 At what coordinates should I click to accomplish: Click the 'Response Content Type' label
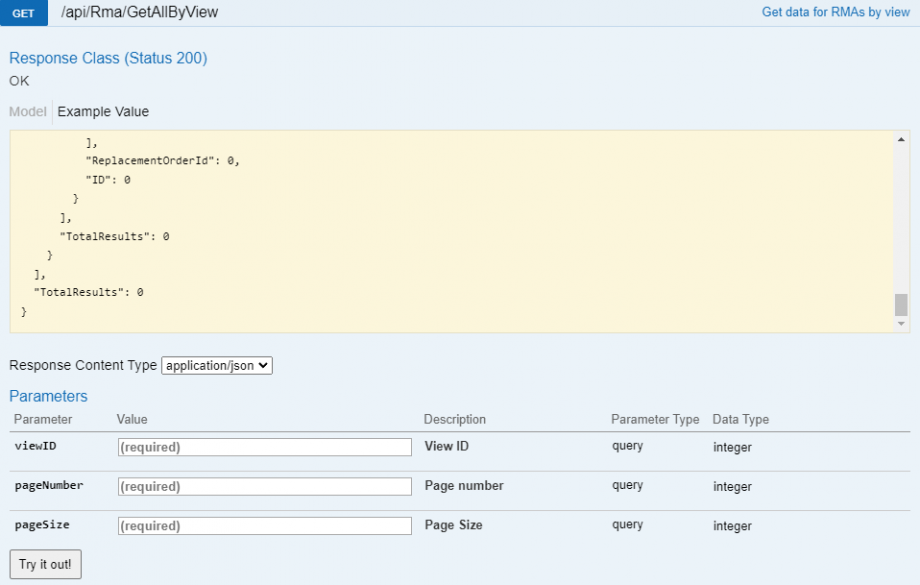tap(83, 365)
